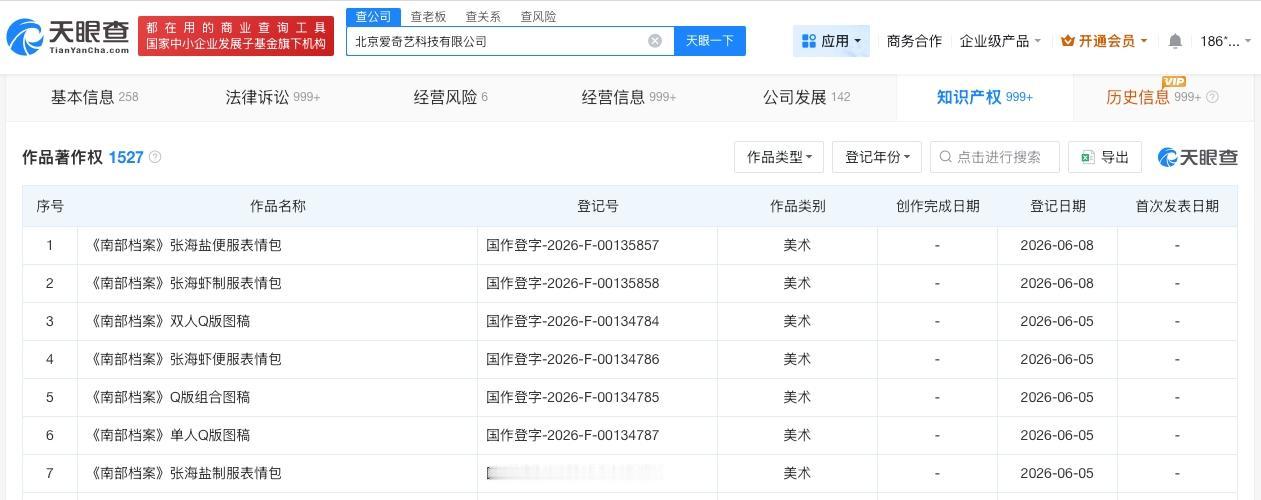
Task: Expand the 开通会员 dropdown
Action: pos(1104,41)
